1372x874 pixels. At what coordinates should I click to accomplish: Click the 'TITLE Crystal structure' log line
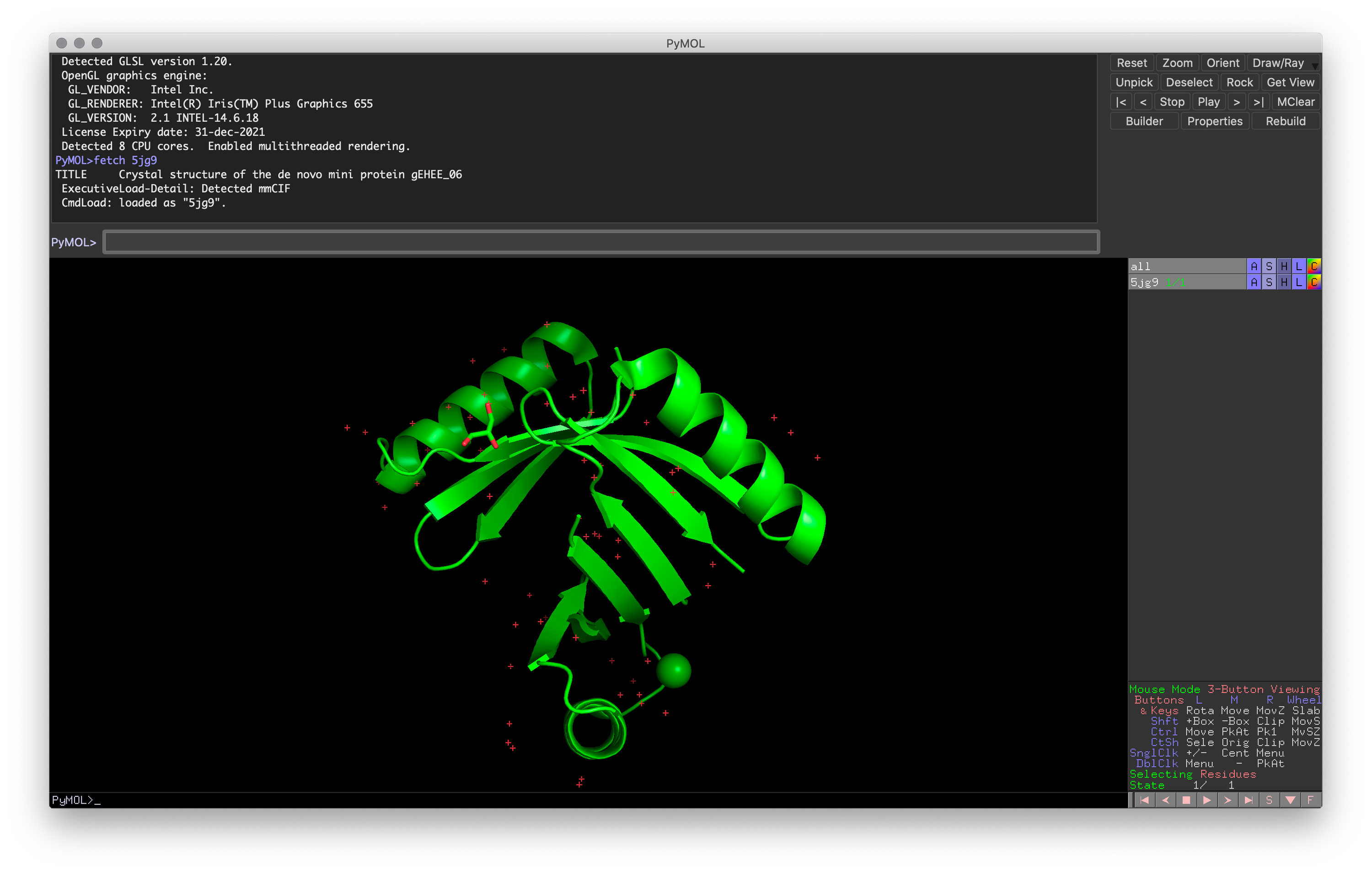tap(259, 174)
